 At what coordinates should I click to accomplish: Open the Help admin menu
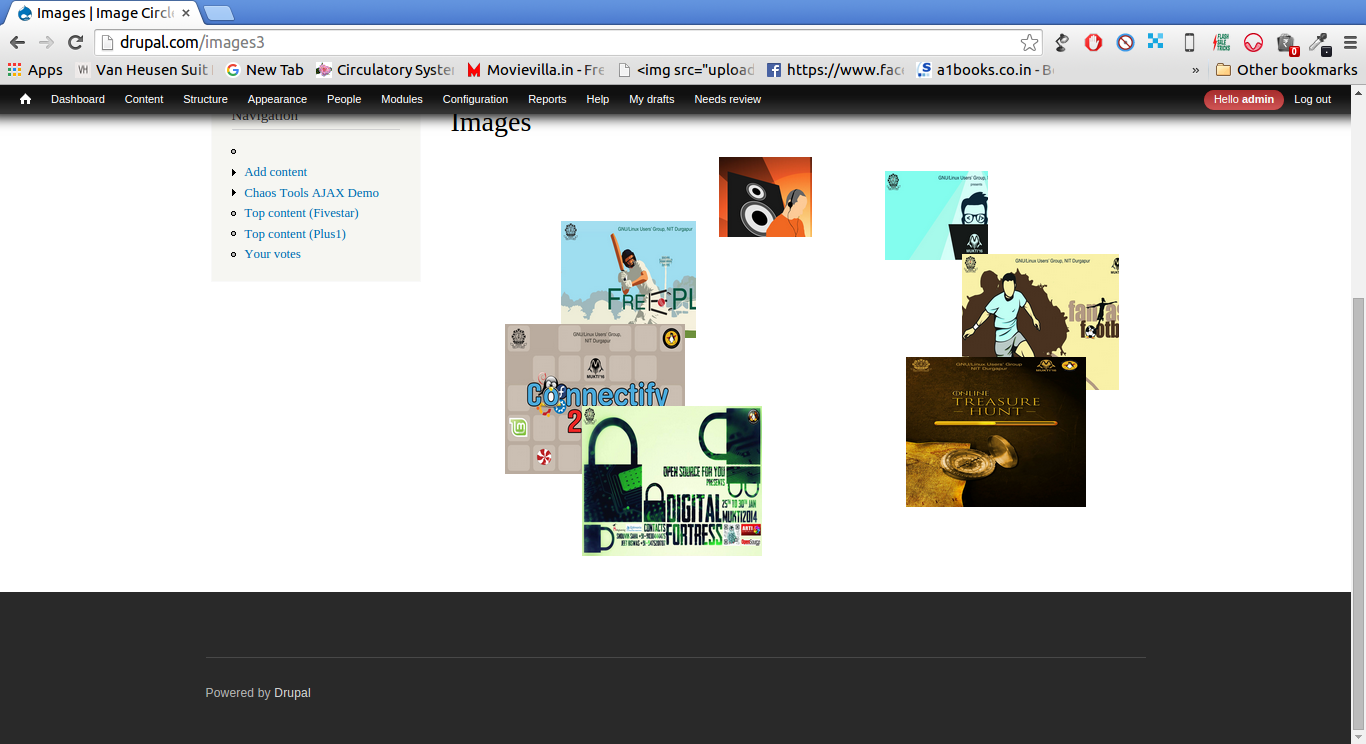tap(598, 99)
